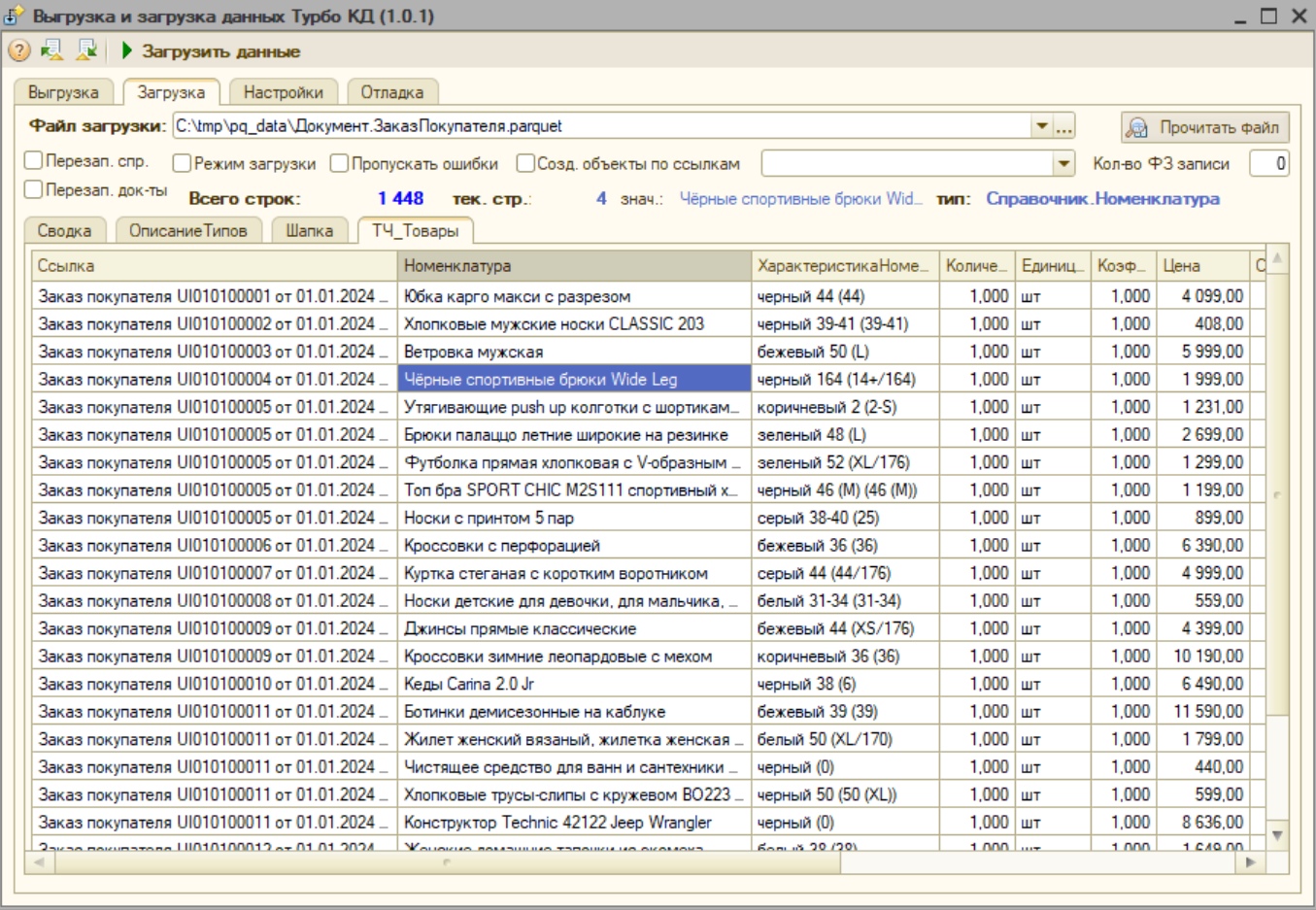Toggle the Пропускать ошибки checkbox
The image size is (1316, 910).
pos(339,163)
